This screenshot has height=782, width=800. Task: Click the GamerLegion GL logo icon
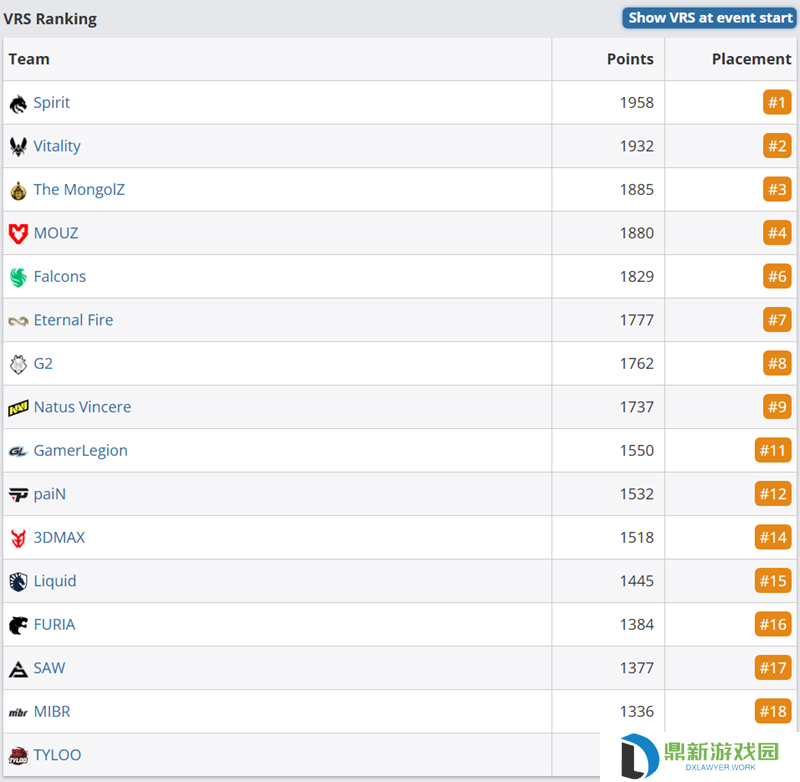18,451
